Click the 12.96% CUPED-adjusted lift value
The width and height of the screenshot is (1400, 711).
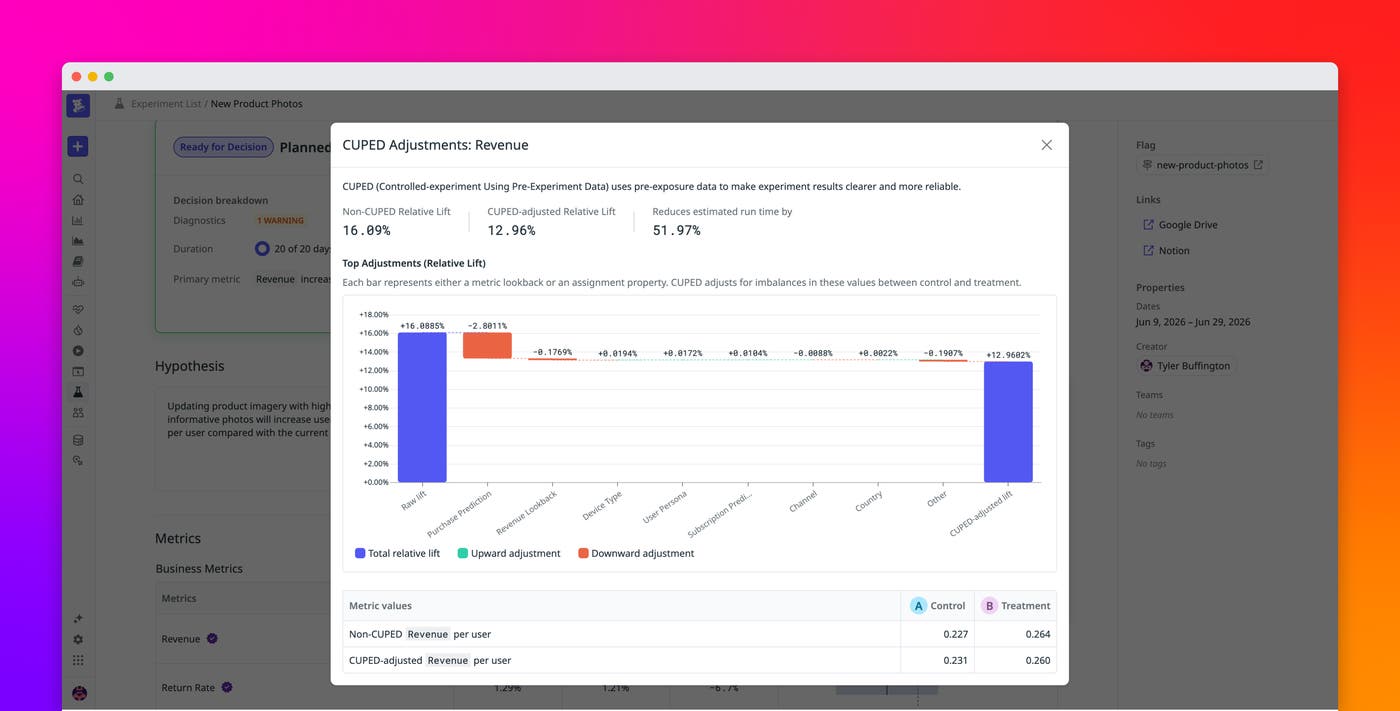(511, 231)
